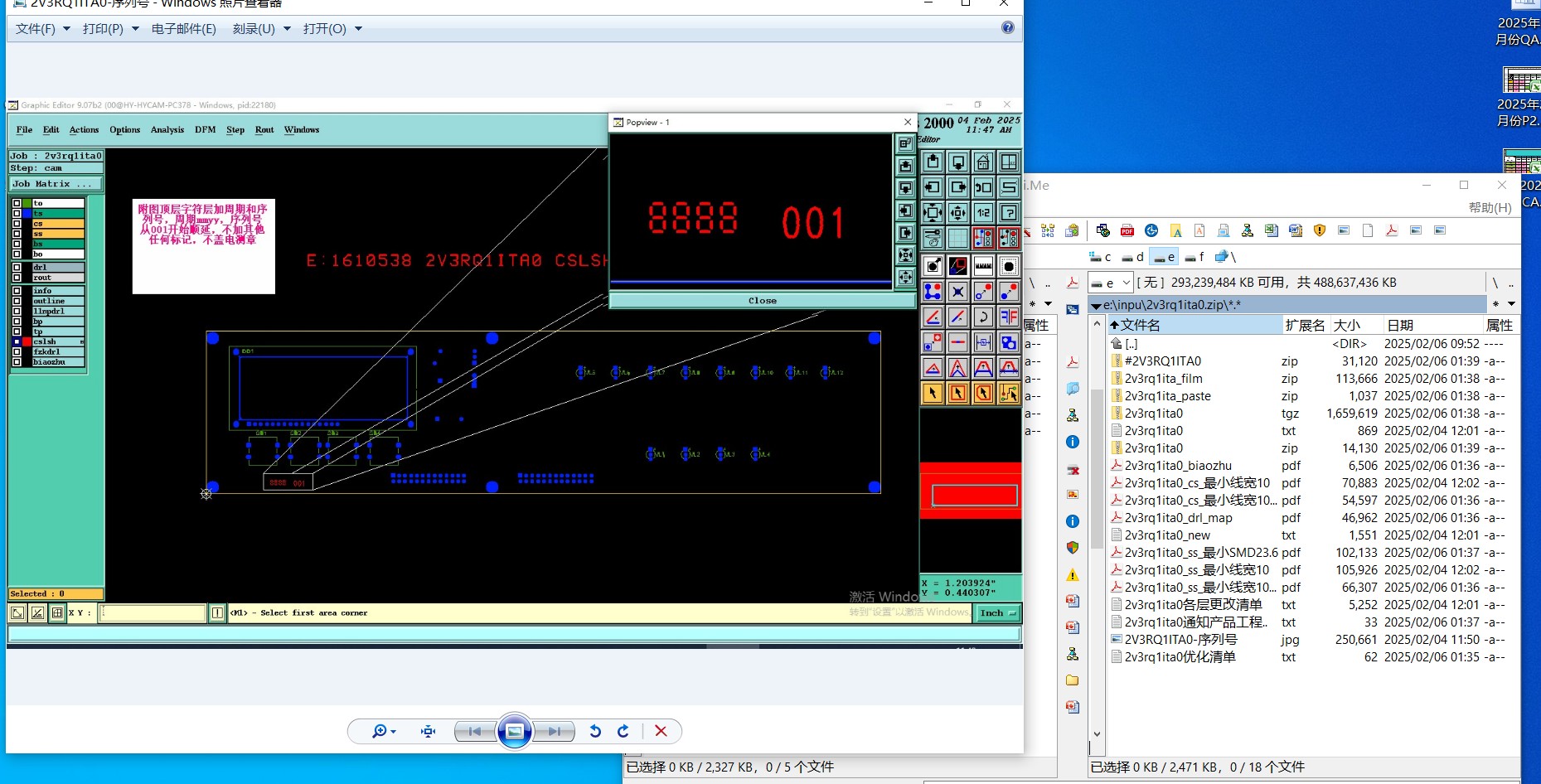Switch to drive f
Image resolution: width=1541 pixels, height=784 pixels.
click(x=1195, y=257)
